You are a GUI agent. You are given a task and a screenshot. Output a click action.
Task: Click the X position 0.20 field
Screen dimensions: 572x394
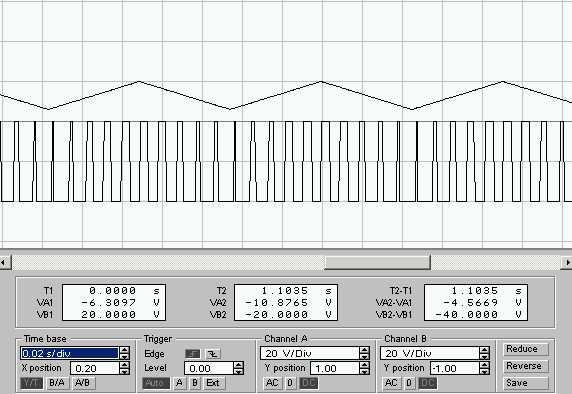[94, 368]
